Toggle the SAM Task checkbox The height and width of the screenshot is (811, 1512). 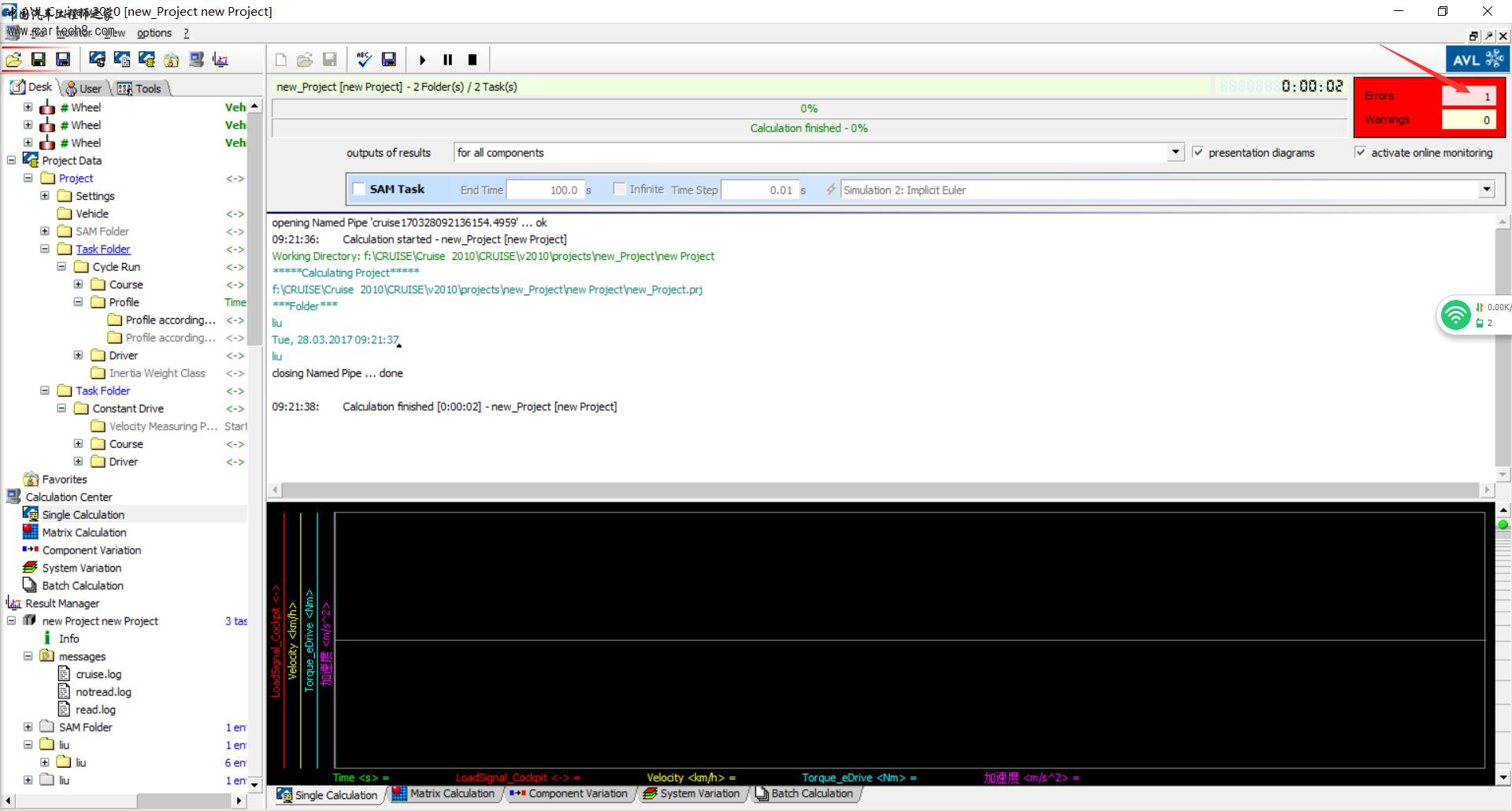pos(359,189)
